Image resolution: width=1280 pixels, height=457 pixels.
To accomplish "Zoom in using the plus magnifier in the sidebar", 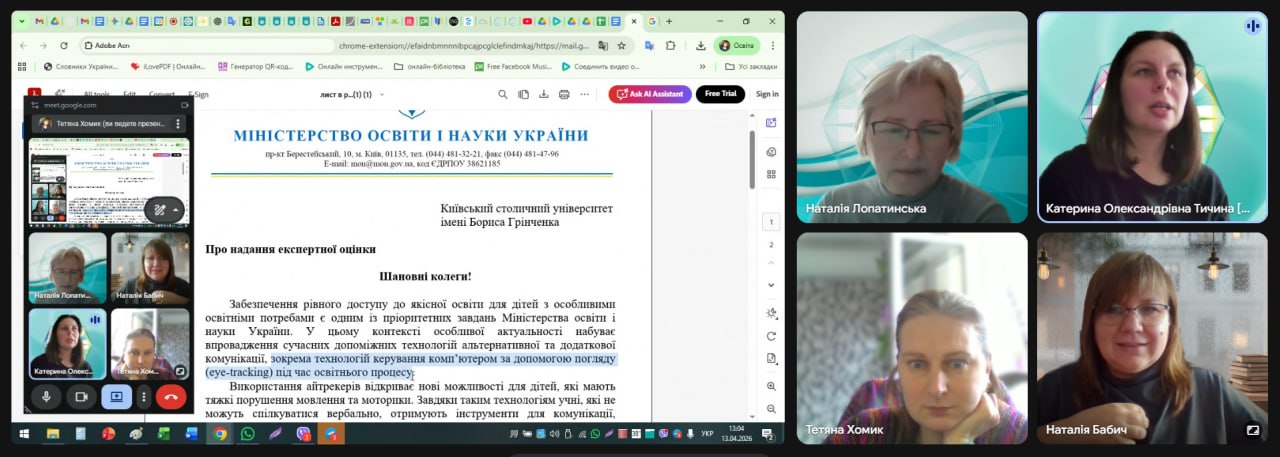I will [771, 386].
